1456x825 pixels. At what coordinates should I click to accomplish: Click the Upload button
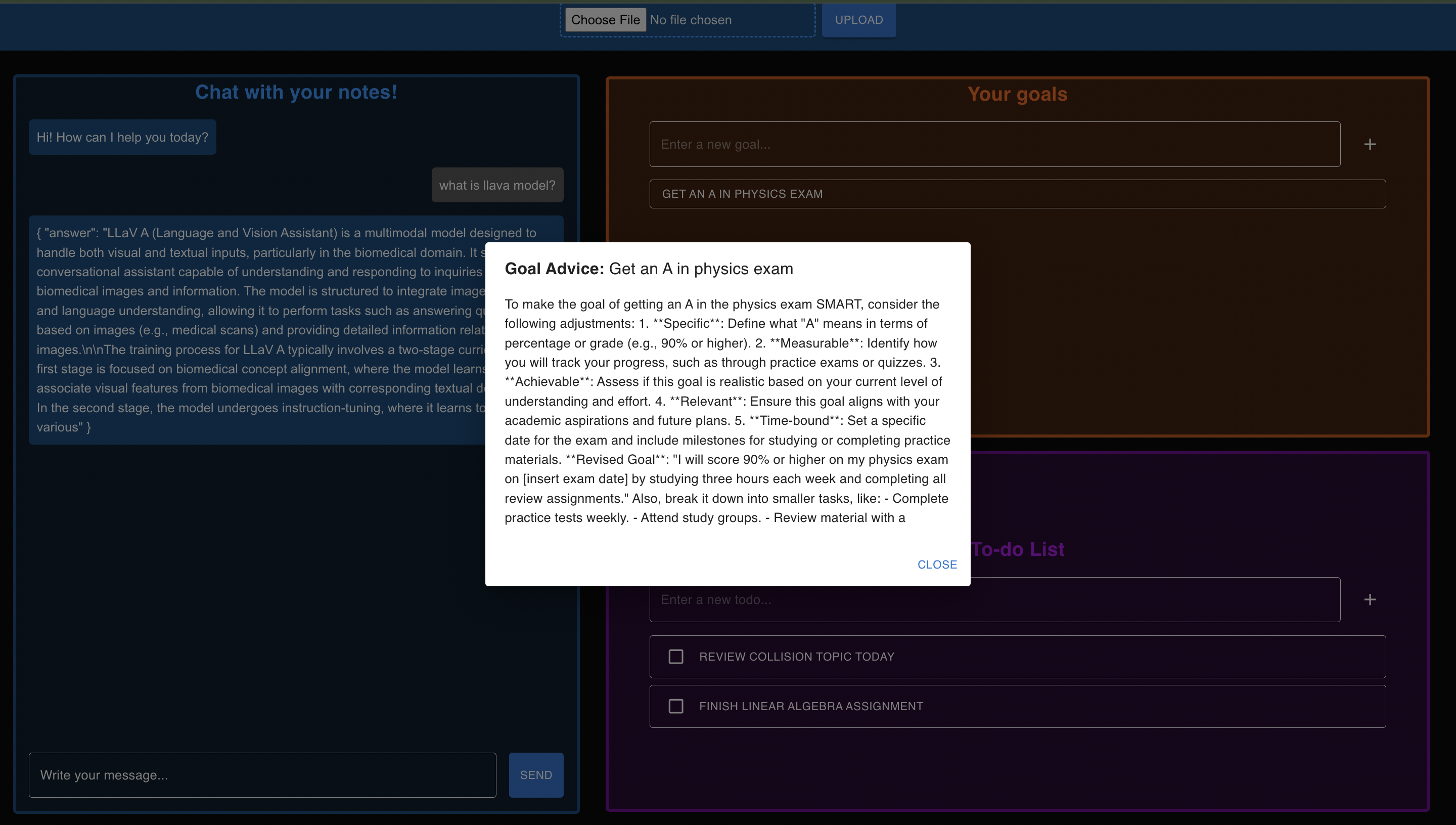pos(858,20)
